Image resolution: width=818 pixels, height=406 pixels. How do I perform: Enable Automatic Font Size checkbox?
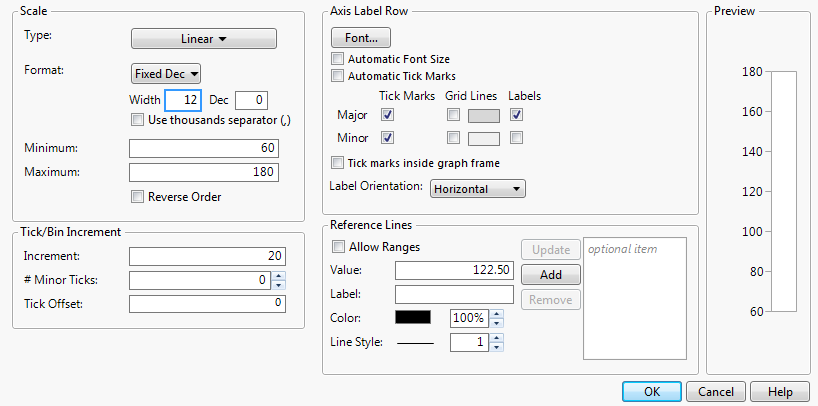point(338,59)
